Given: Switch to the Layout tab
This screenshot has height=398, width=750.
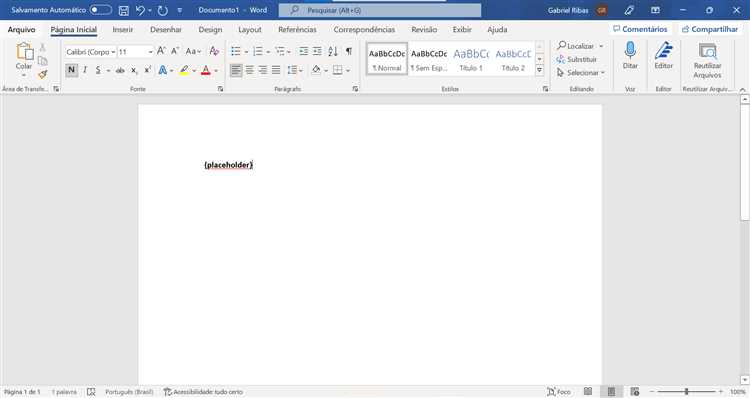Looking at the screenshot, I should coord(250,30).
